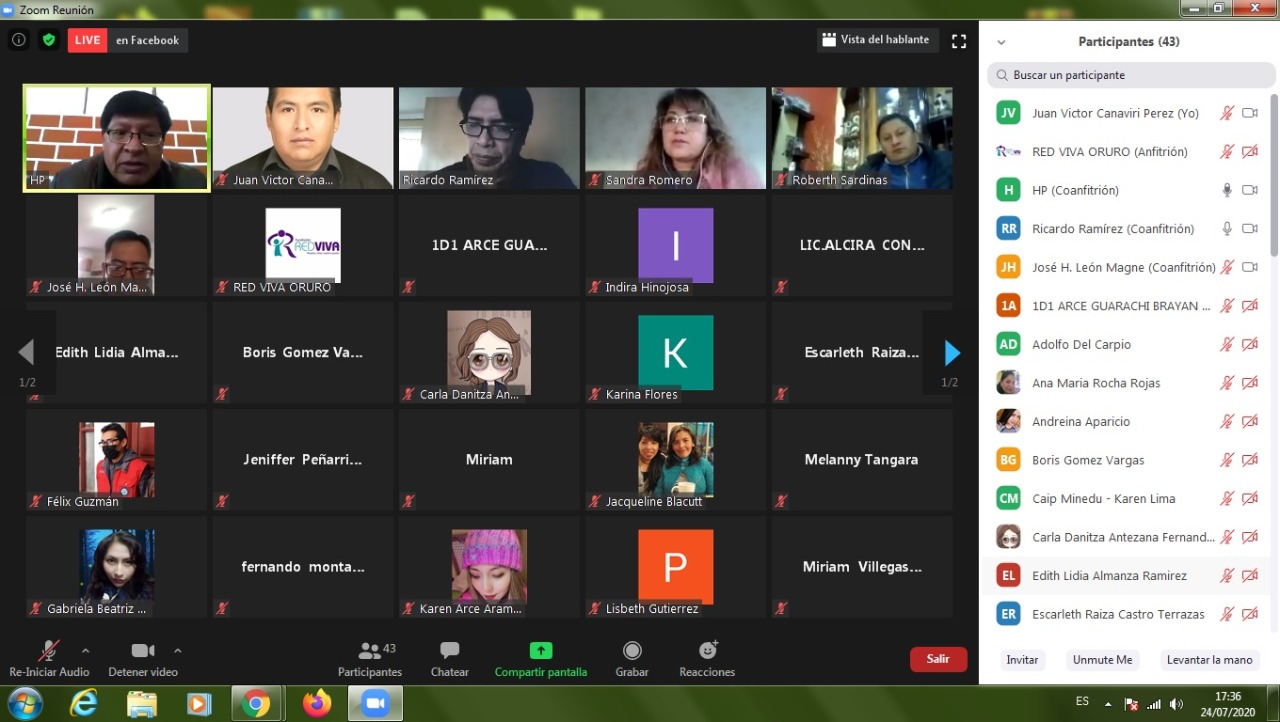Click Boris Gomez Vargas disabled camera icon
1280x722 pixels.
click(x=1249, y=460)
